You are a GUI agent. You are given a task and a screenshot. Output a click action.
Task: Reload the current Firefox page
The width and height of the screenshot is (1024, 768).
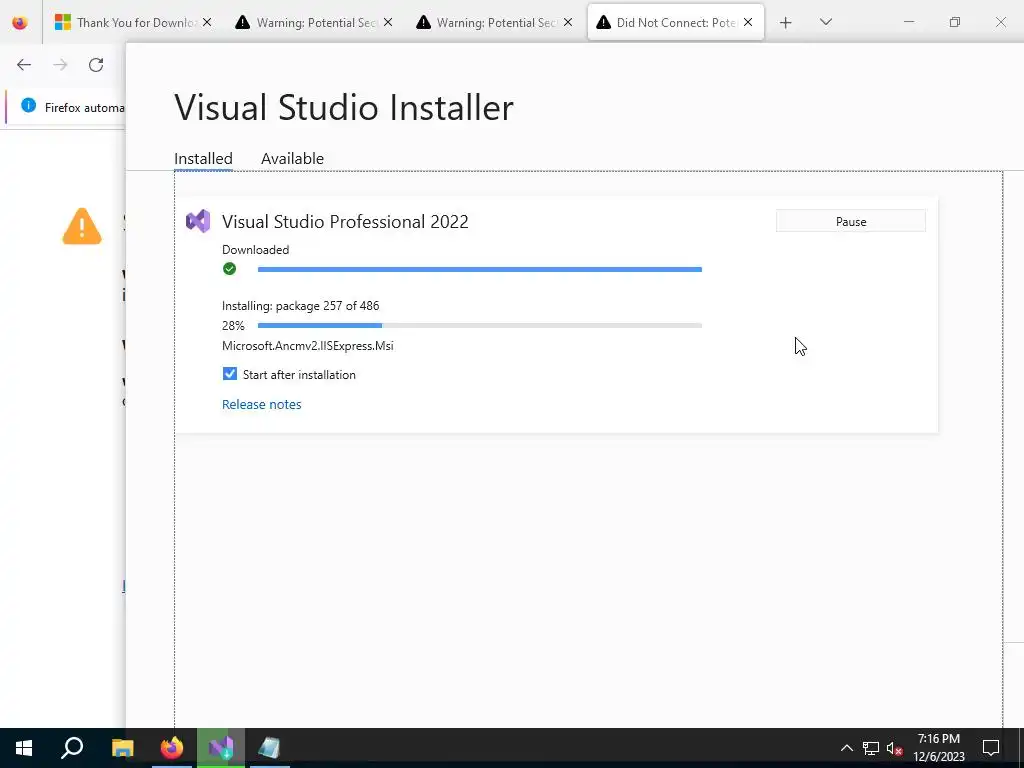96,65
